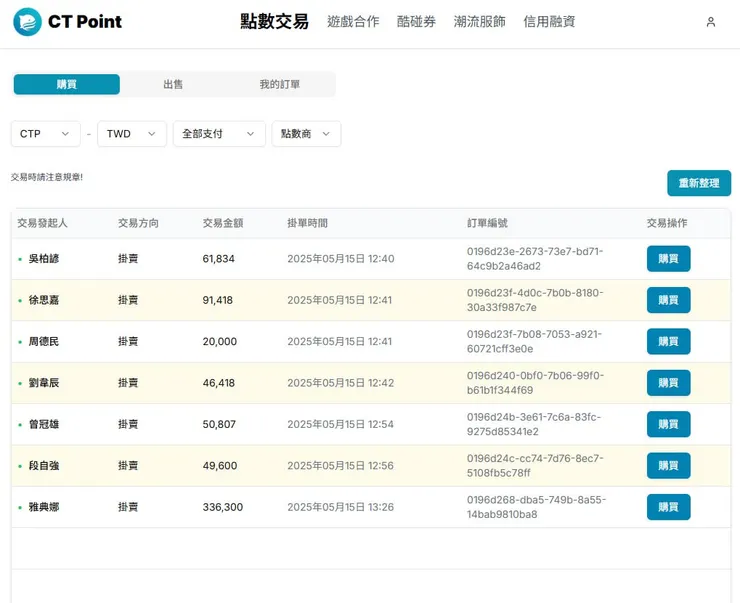Screen dimensions: 740x603
Task: Open the 點數交易 navigation item
Action: coord(274,22)
